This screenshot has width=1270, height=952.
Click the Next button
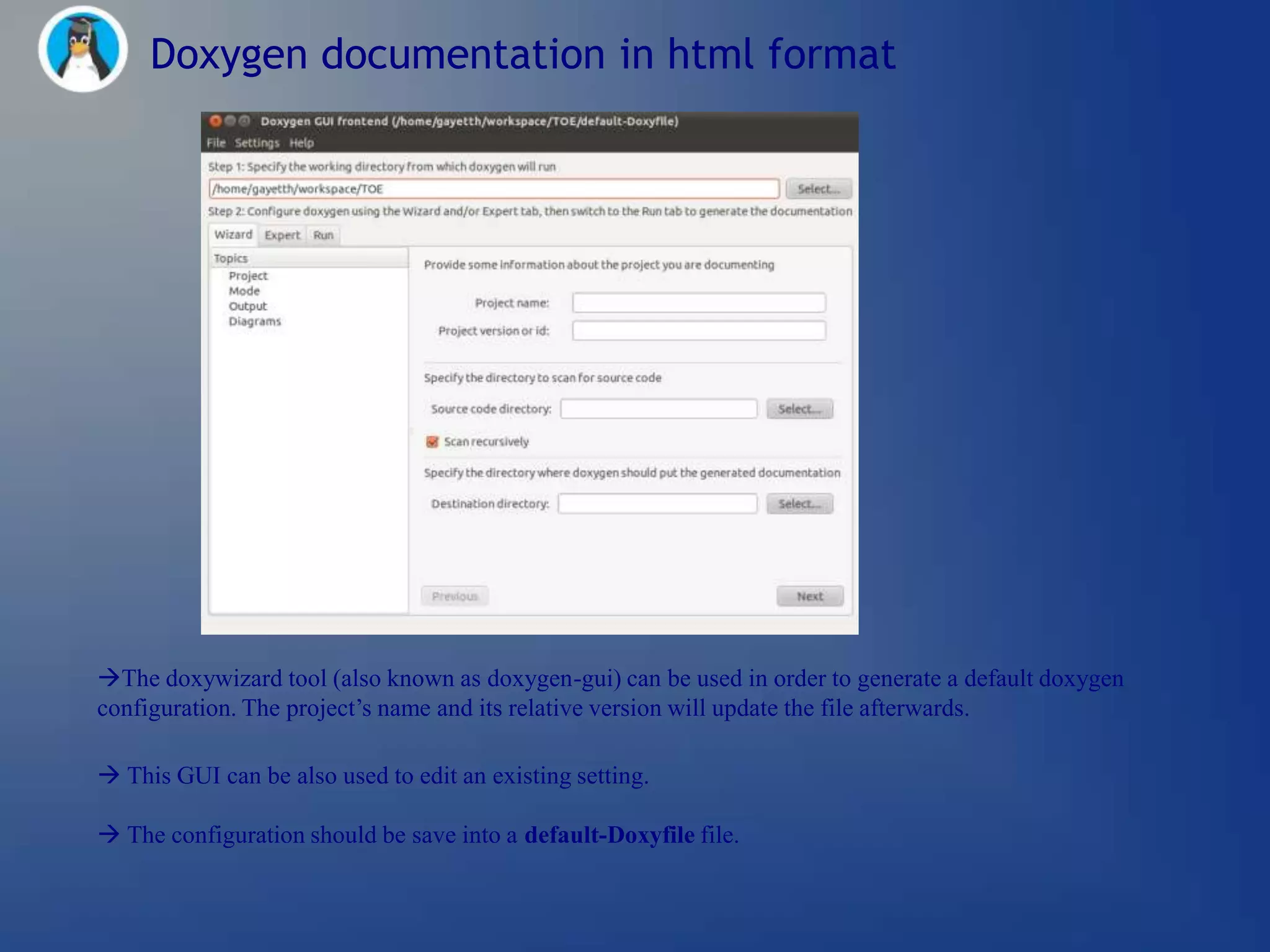tap(810, 596)
